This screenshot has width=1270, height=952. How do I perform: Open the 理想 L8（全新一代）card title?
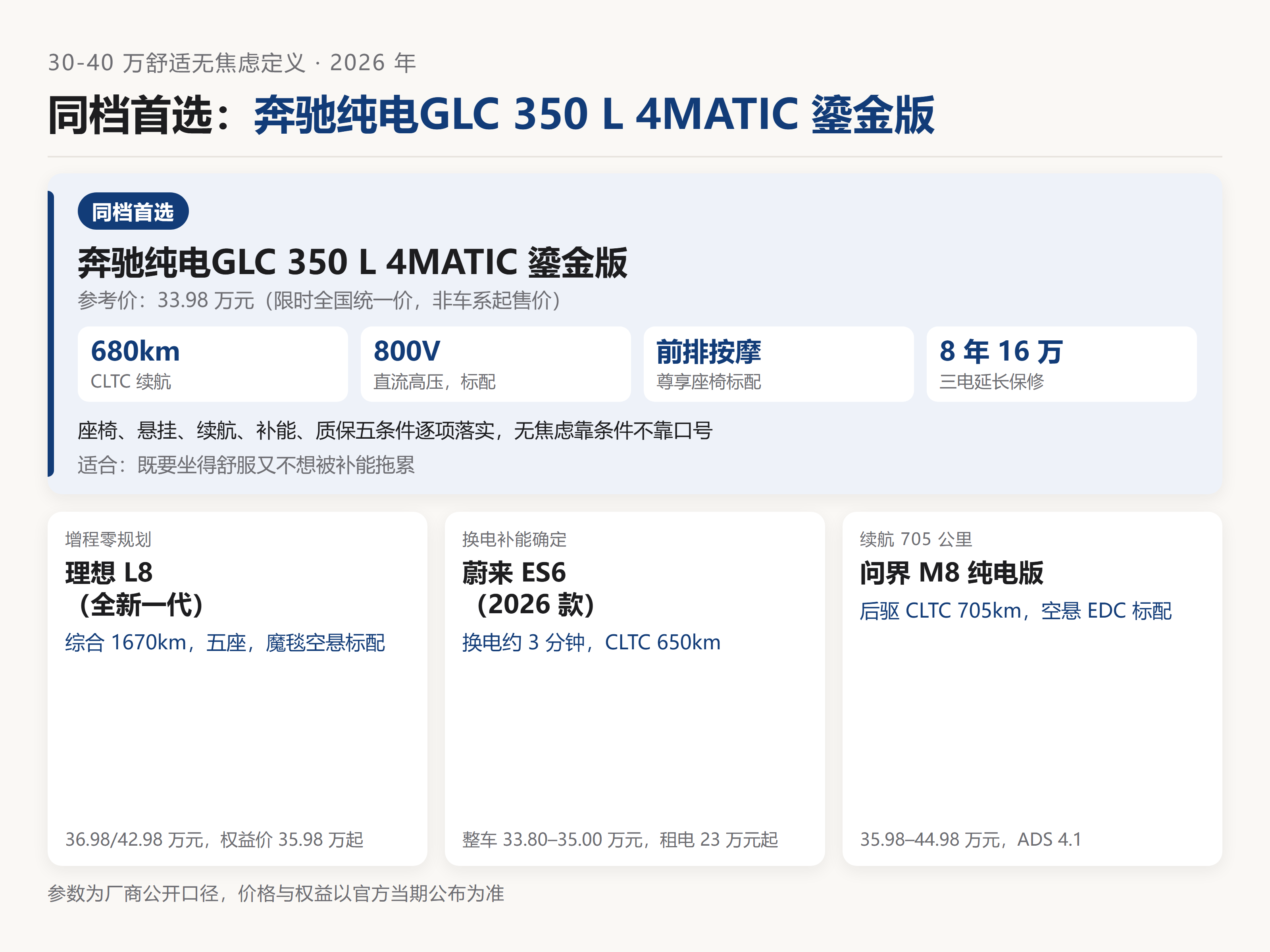(x=135, y=589)
